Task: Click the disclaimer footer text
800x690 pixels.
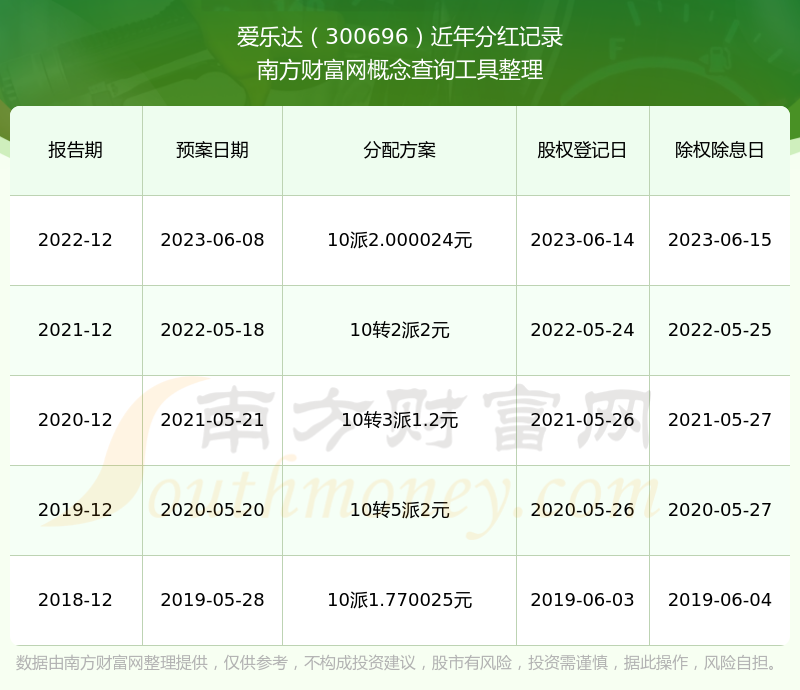Action: tap(397, 663)
